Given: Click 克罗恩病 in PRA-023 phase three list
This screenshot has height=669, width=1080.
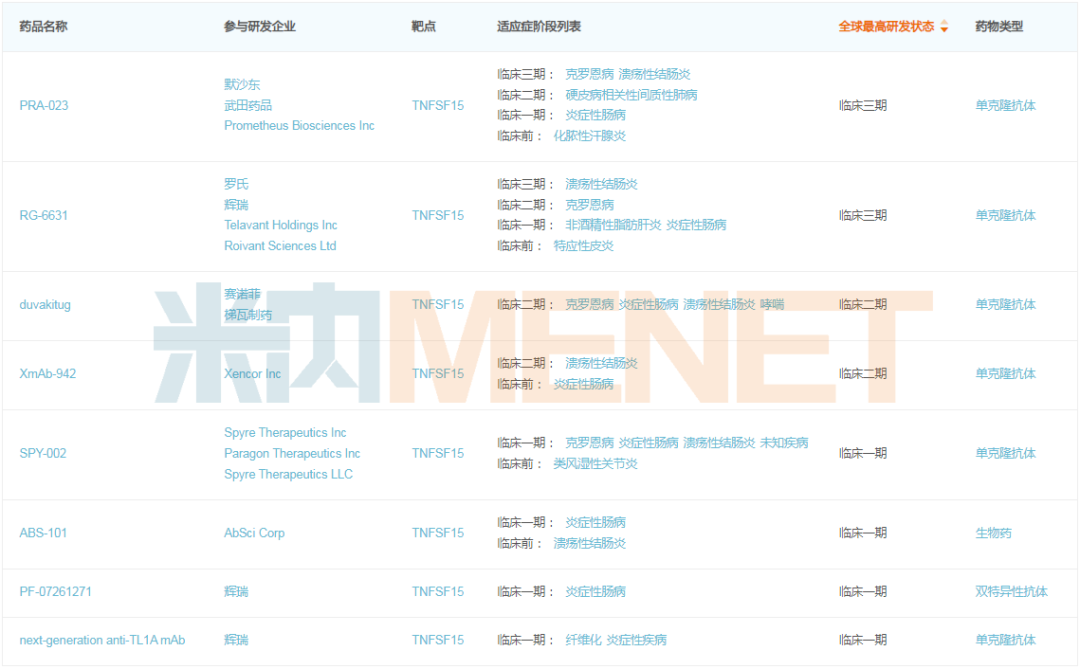Looking at the screenshot, I should click(x=590, y=74).
